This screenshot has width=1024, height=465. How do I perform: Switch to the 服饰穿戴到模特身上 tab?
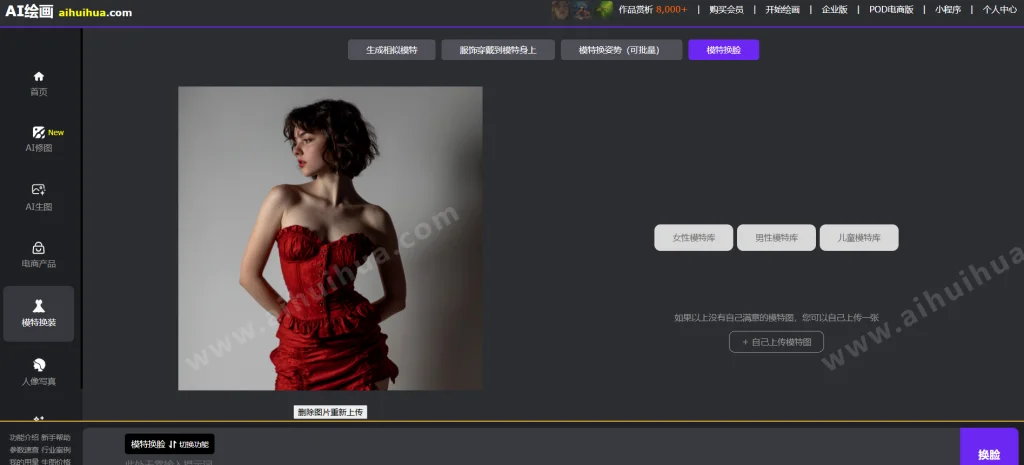click(498, 50)
